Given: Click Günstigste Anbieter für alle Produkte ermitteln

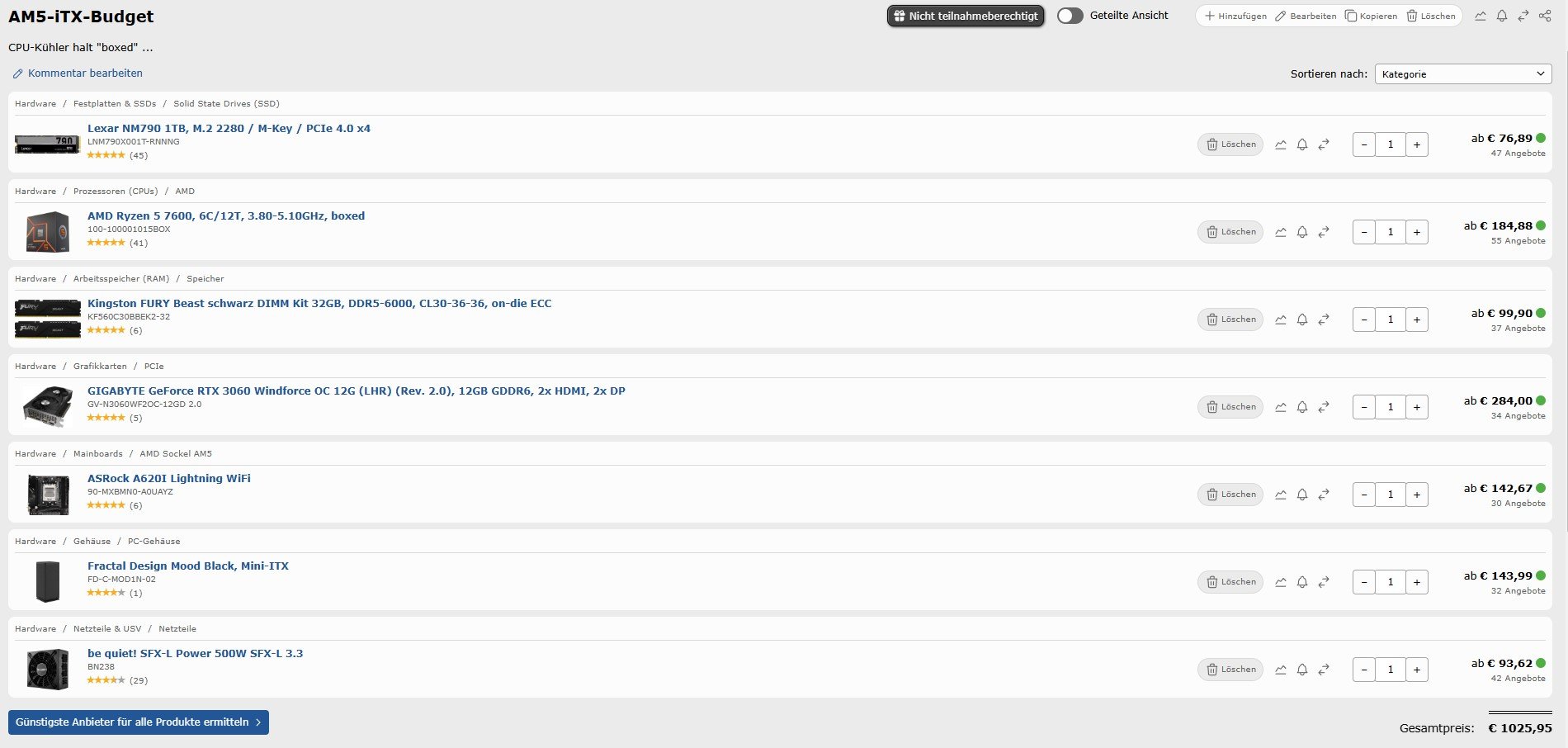Looking at the screenshot, I should pyautogui.click(x=139, y=722).
